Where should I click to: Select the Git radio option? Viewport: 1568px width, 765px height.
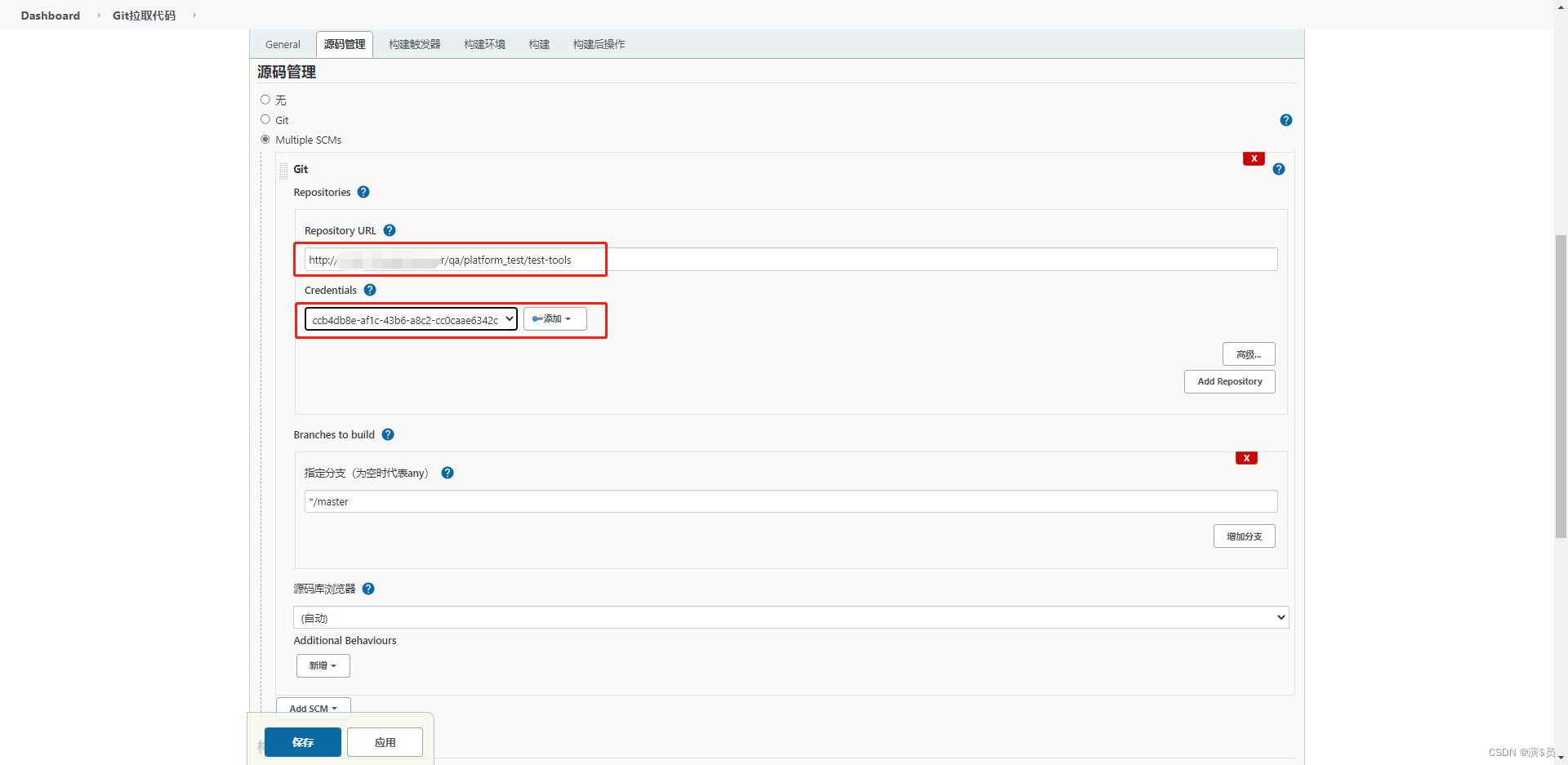(265, 119)
